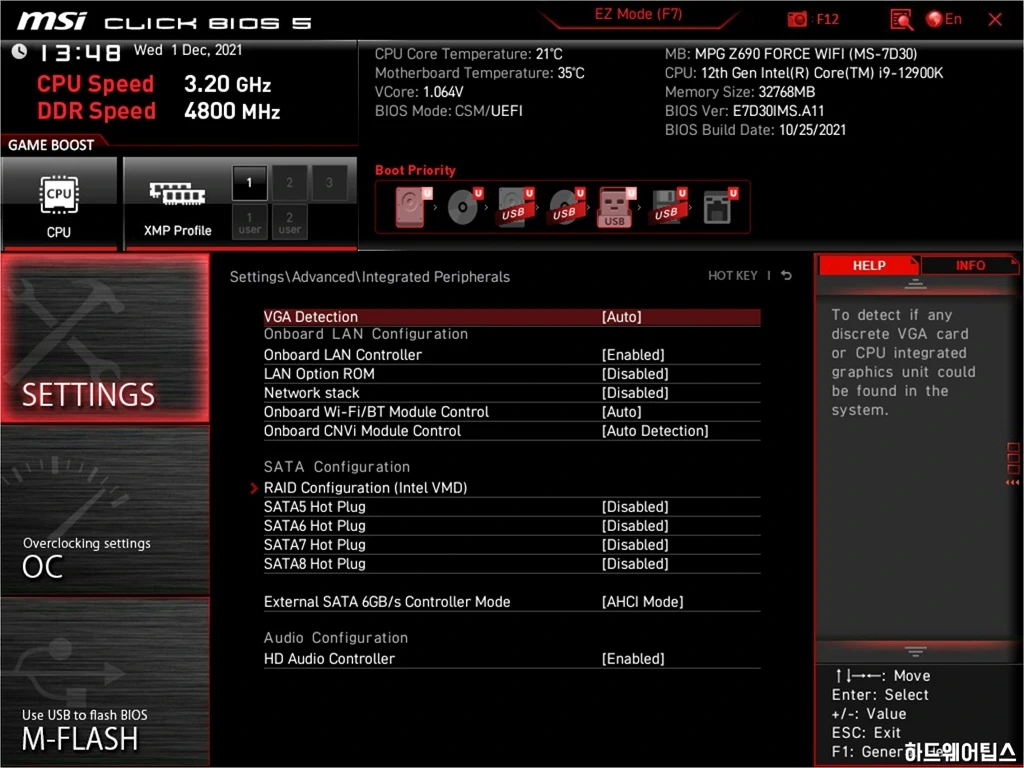Select the USB hard disk boot icon

(x=515, y=207)
